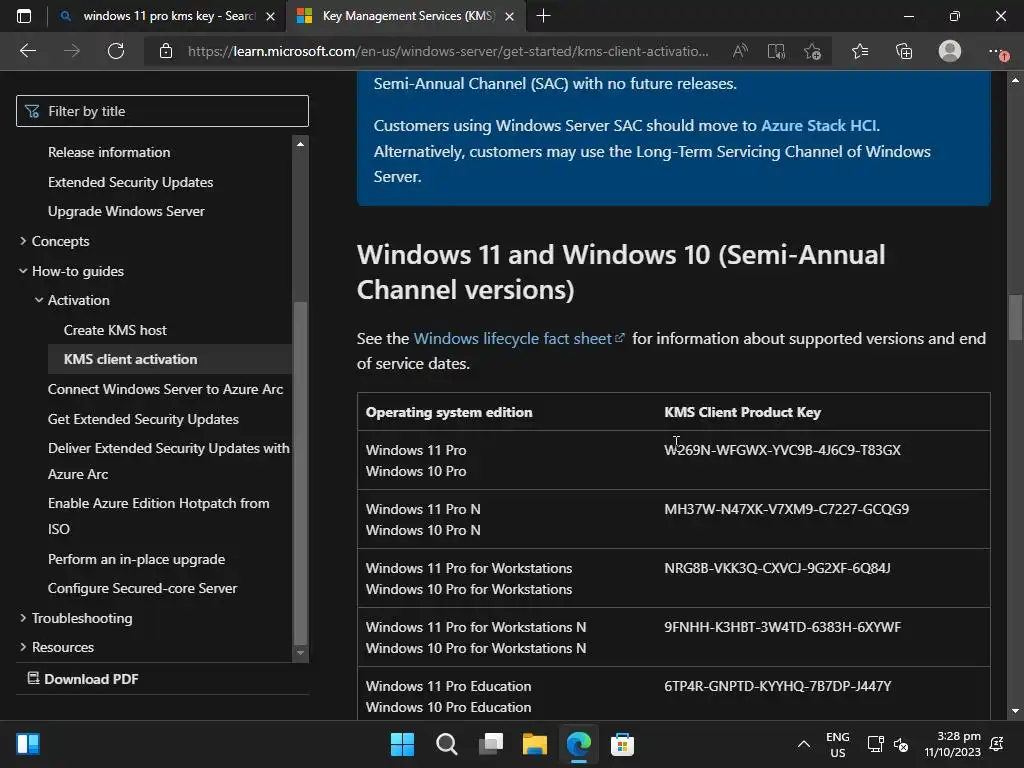
Task: Click key 6TP4R-GNPTD-KYYHQ-7B7DP-J447Y
Action: [x=778, y=686]
